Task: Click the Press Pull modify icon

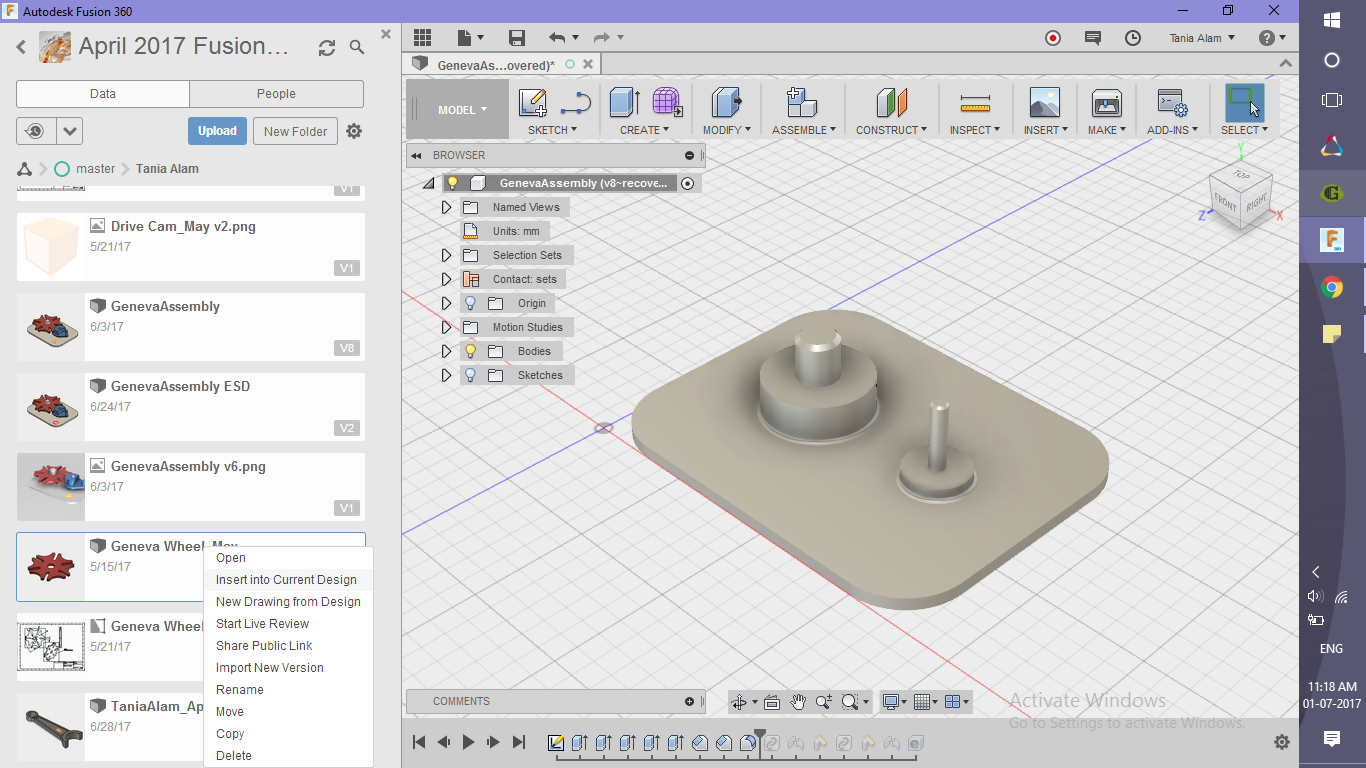Action: pos(727,103)
